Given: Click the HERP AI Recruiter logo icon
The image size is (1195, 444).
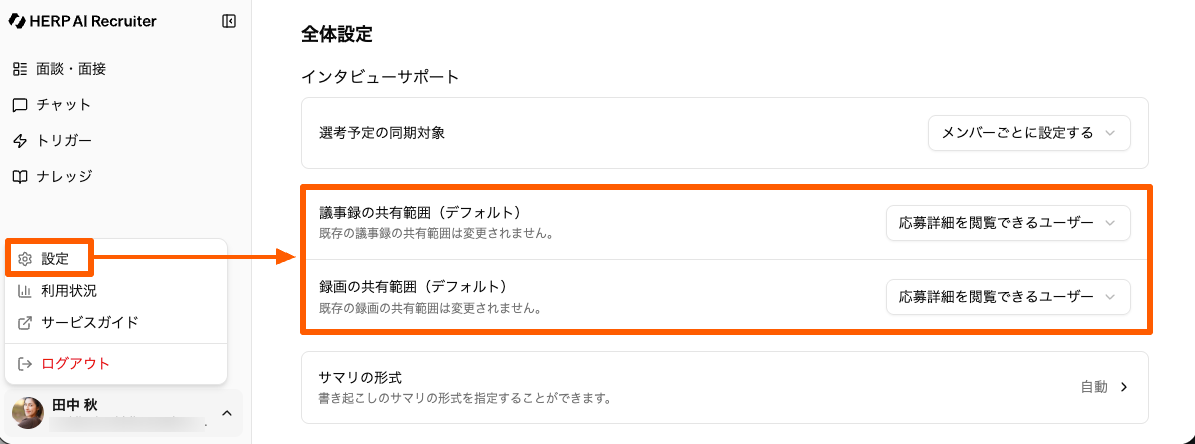Looking at the screenshot, I should (x=17, y=21).
